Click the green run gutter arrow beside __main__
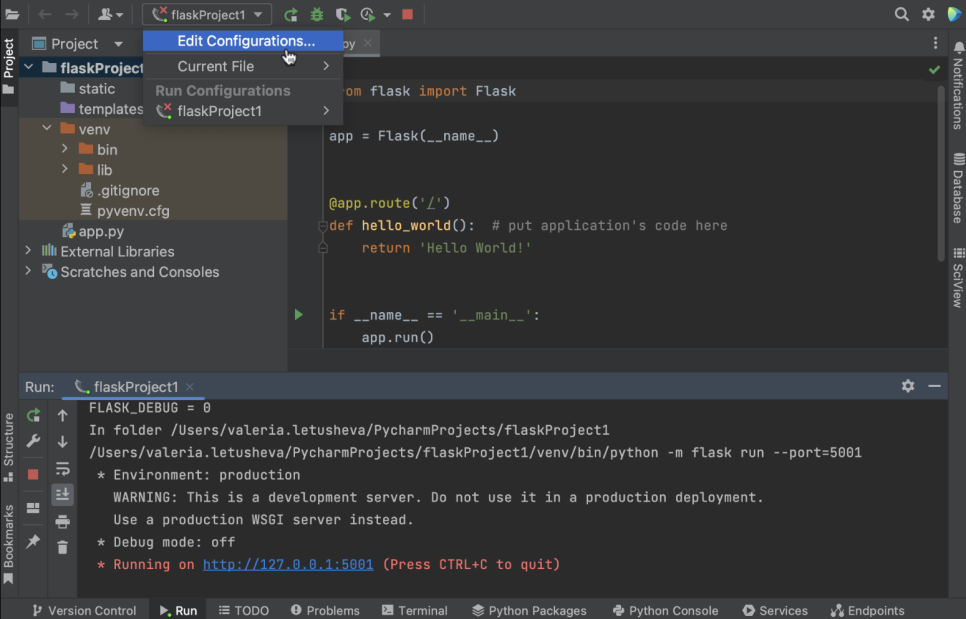The height and width of the screenshot is (619, 966). pos(298,315)
